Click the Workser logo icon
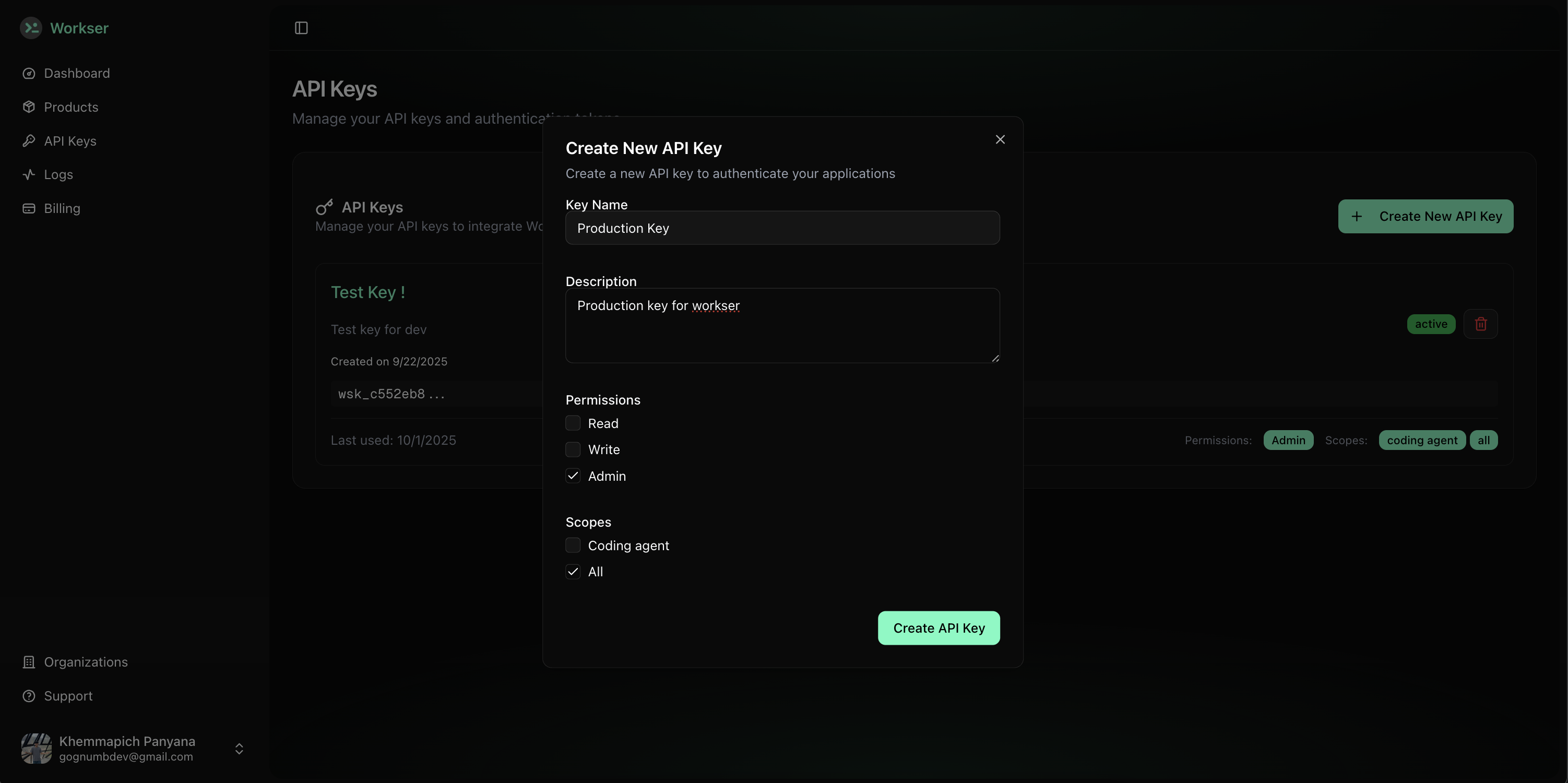The image size is (1568, 783). click(32, 28)
